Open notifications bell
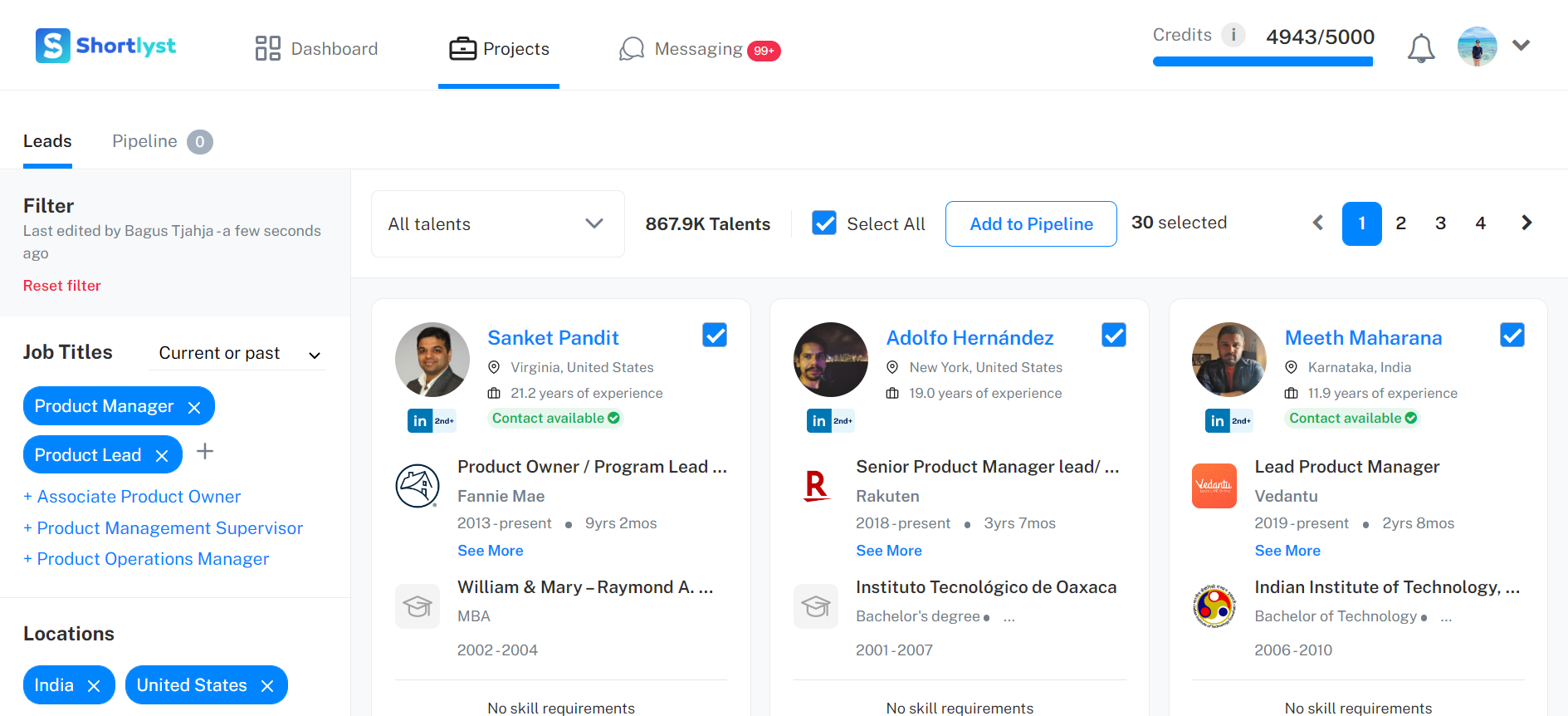The width and height of the screenshot is (1568, 716). (x=1421, y=48)
